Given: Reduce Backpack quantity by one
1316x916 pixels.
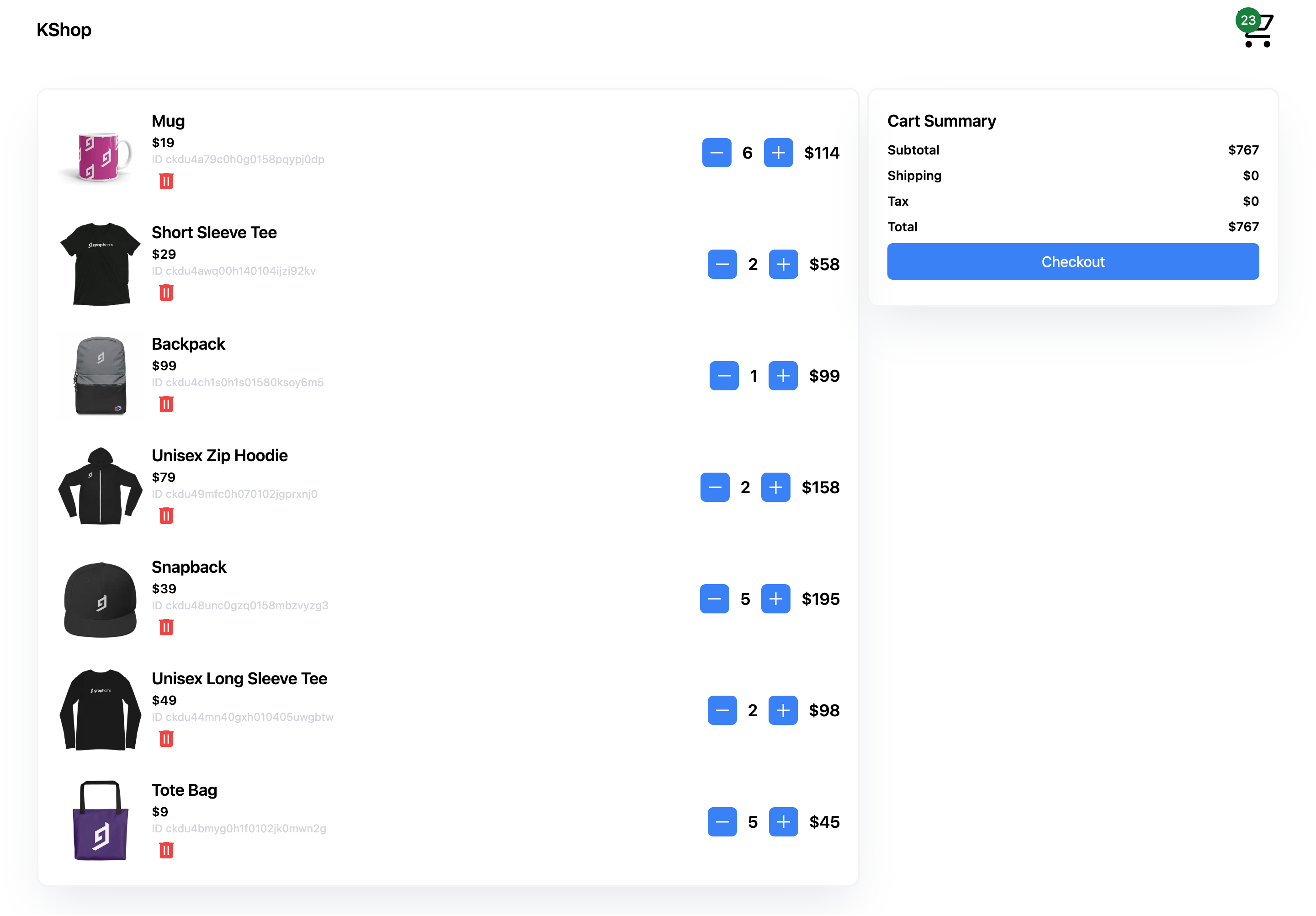Looking at the screenshot, I should click(x=723, y=376).
